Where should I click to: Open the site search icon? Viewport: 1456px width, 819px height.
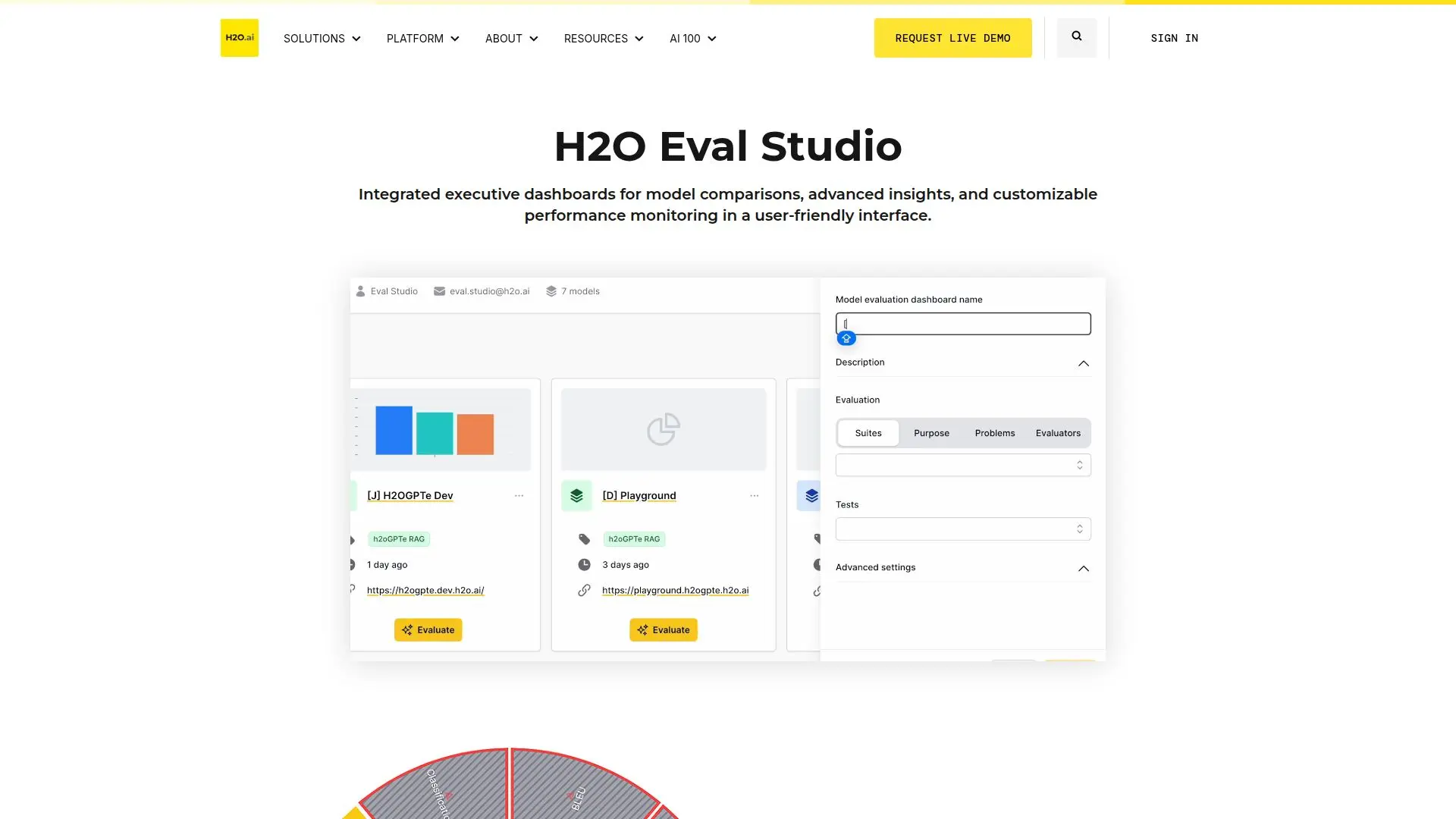tap(1076, 36)
